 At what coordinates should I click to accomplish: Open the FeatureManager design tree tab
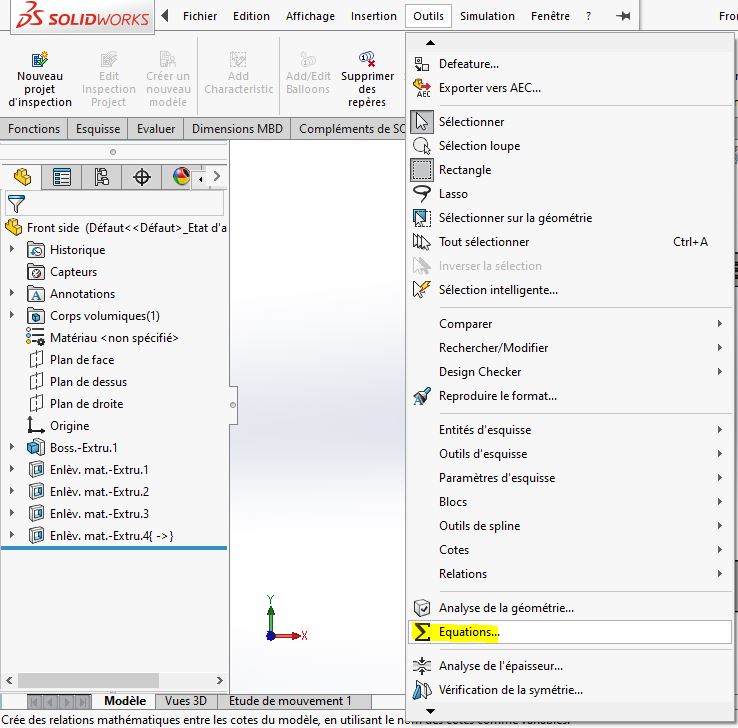pyautogui.click(x=22, y=177)
